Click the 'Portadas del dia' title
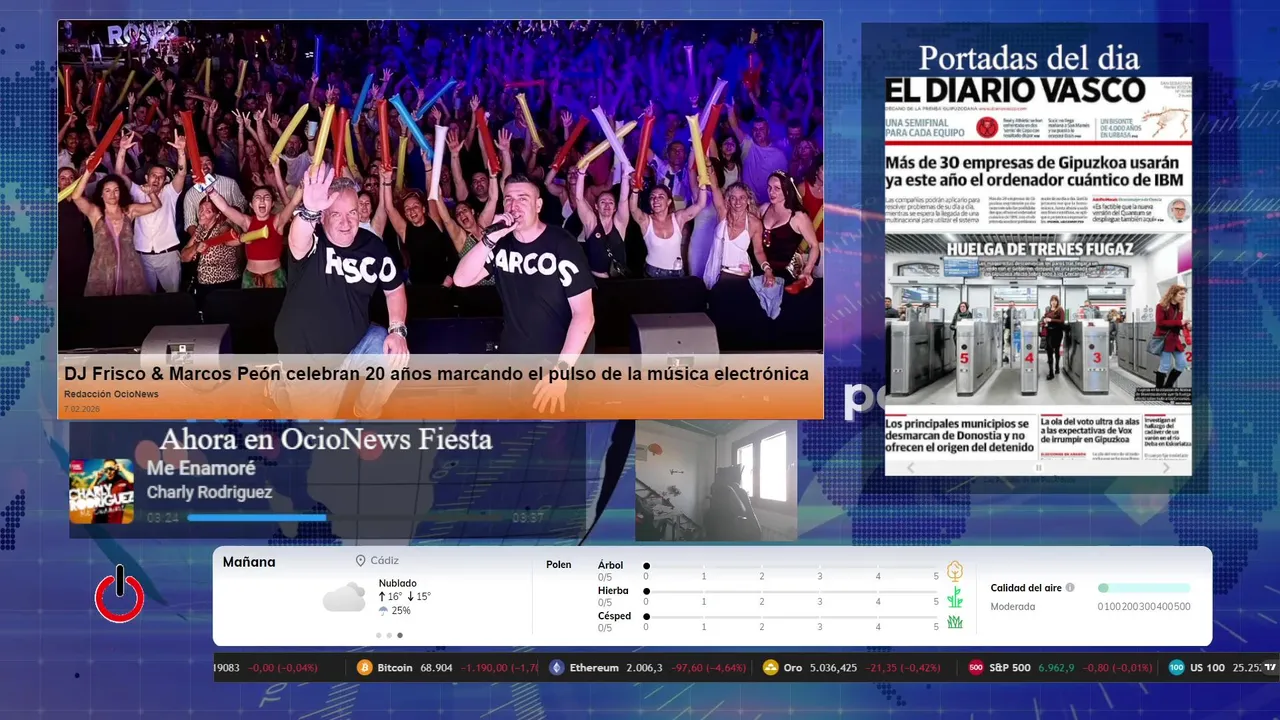 tap(1029, 57)
